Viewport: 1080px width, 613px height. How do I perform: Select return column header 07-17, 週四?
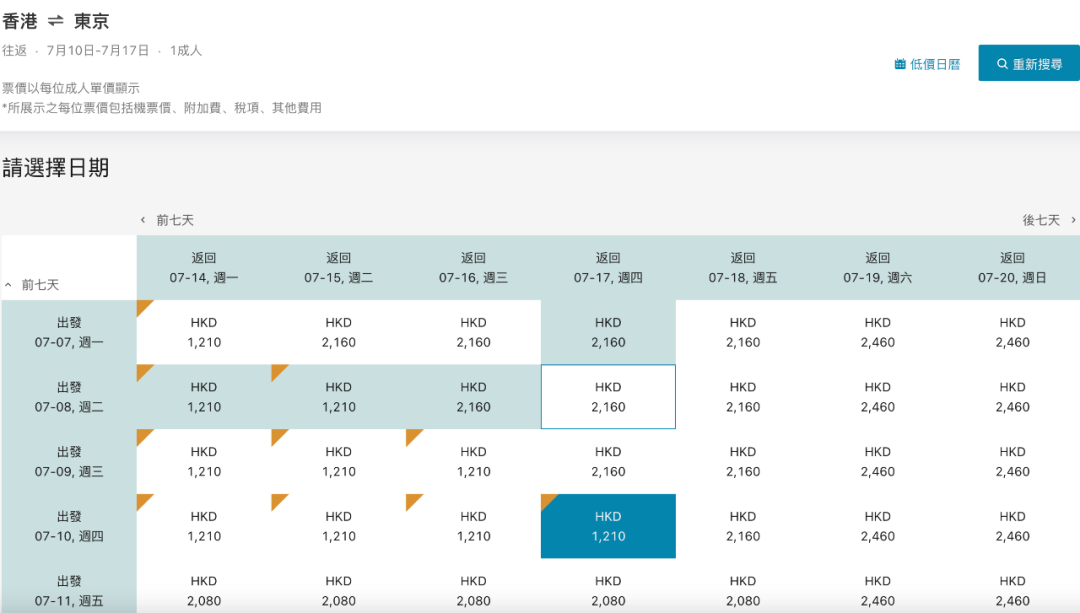[x=608, y=268]
